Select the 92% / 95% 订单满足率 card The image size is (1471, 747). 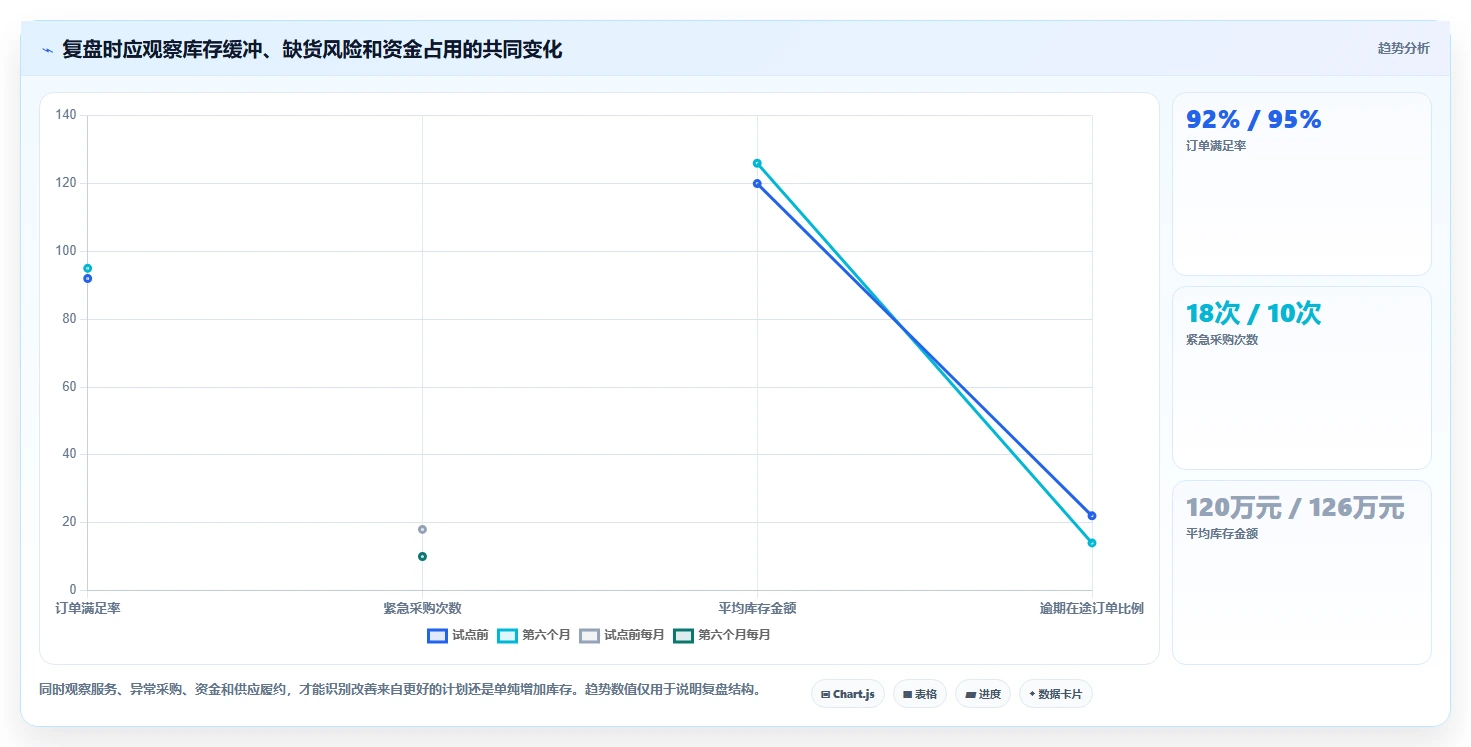click(x=1302, y=184)
